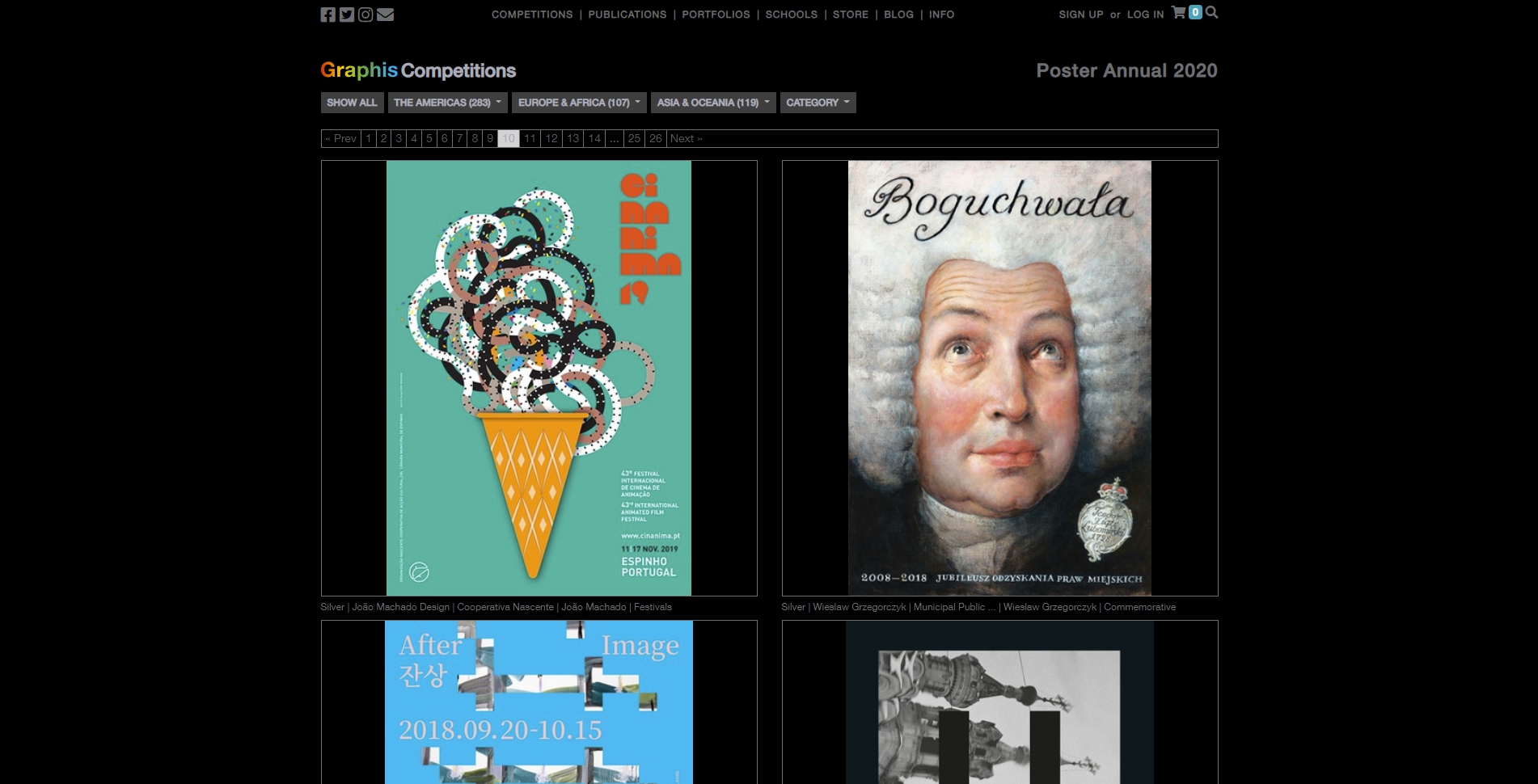Screen dimensions: 1538x784
Task: Open the shopping cart icon
Action: (1179, 13)
